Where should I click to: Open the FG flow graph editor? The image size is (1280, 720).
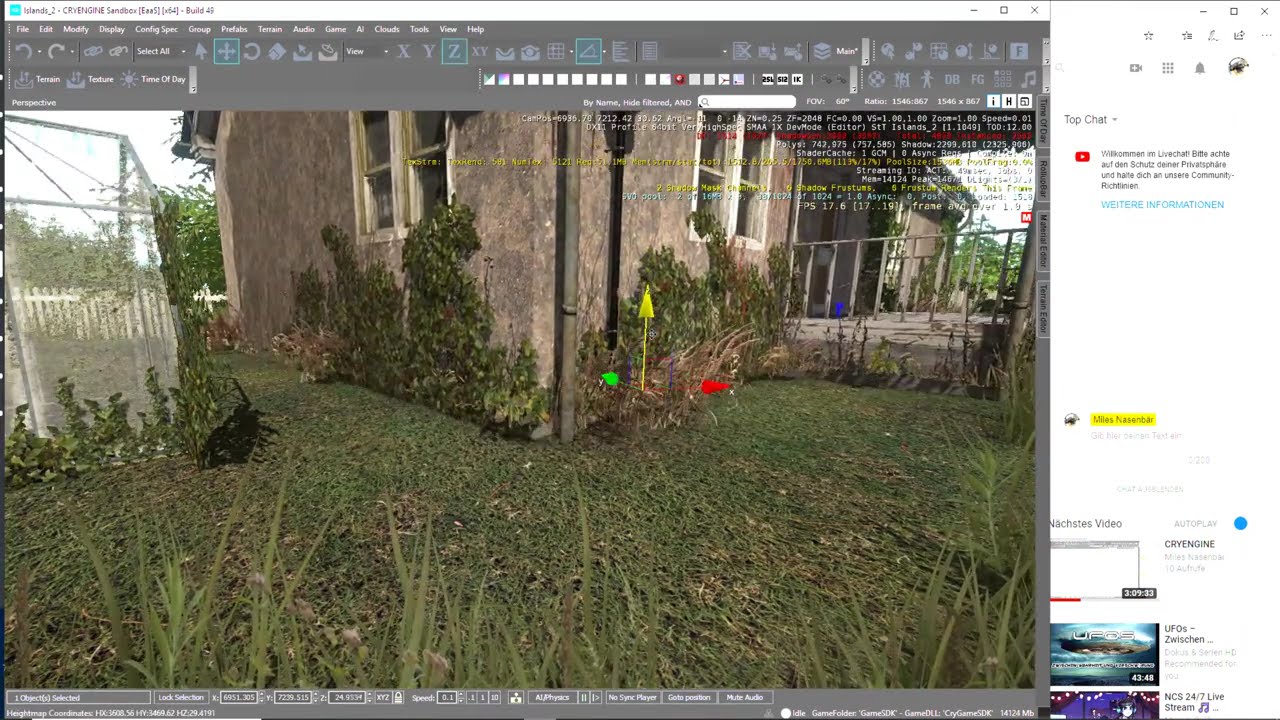tap(978, 79)
